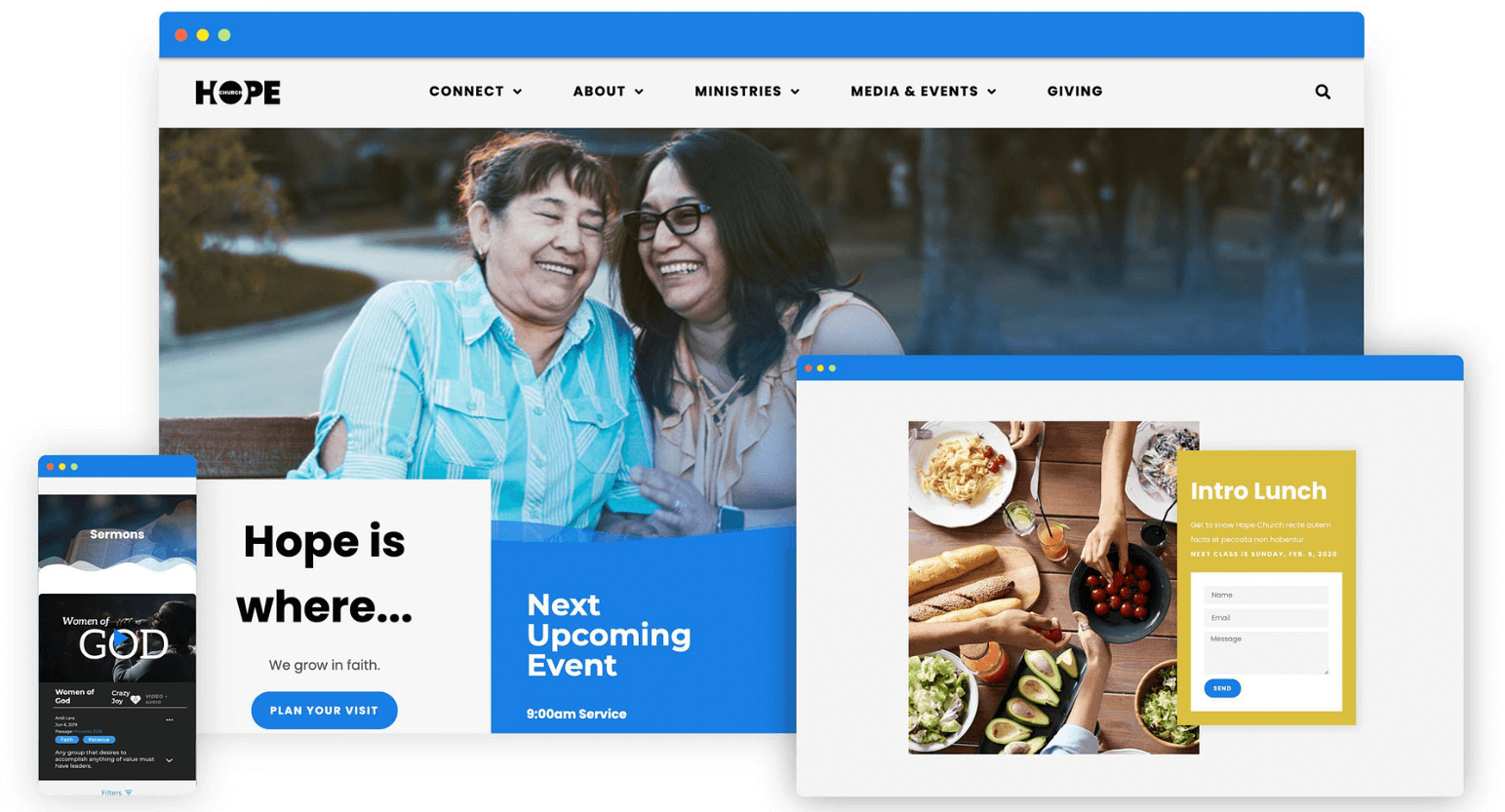Screen dimensions: 1505x812
Task: Click the PLAN YOUR VISIT button
Action: point(324,711)
